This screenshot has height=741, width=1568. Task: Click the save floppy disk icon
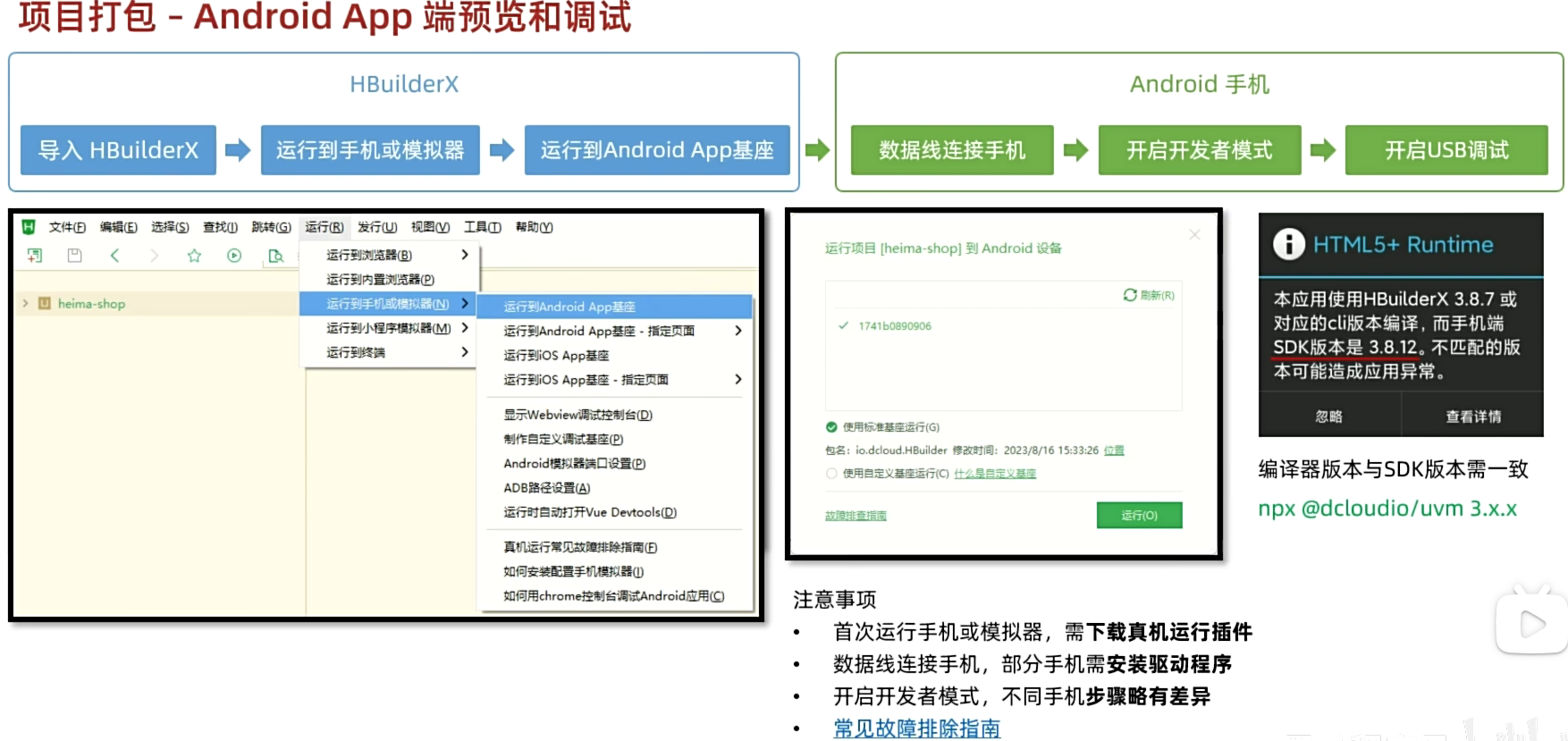pos(75,256)
